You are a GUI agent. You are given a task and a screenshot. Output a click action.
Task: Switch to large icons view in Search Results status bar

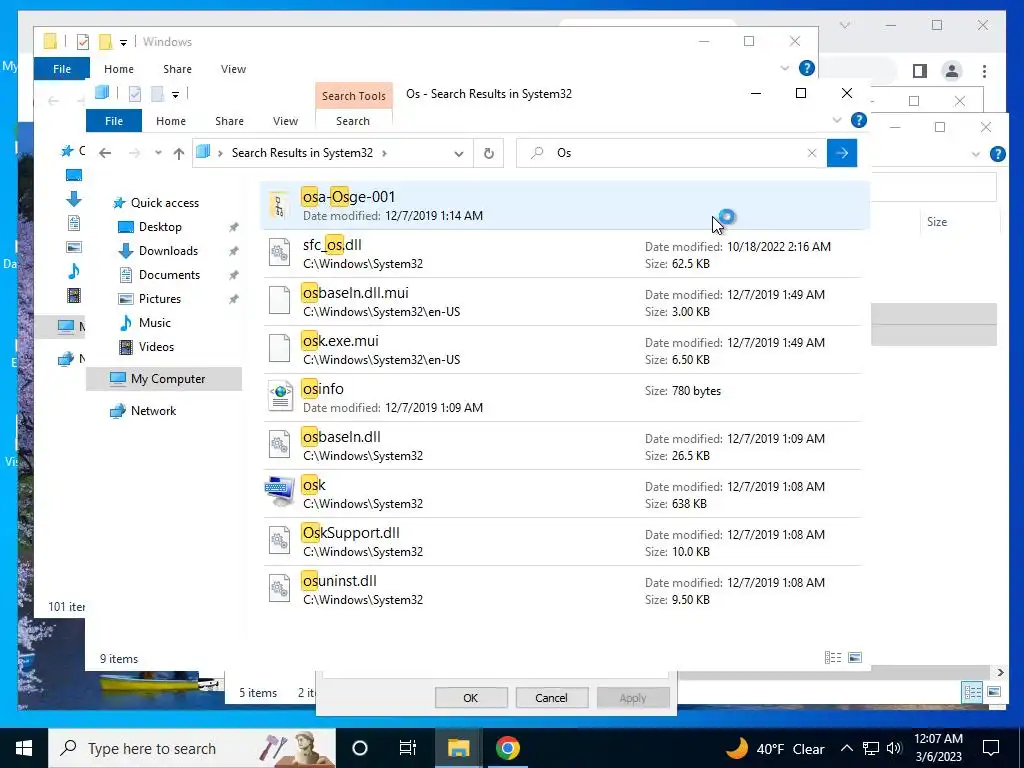(855, 658)
